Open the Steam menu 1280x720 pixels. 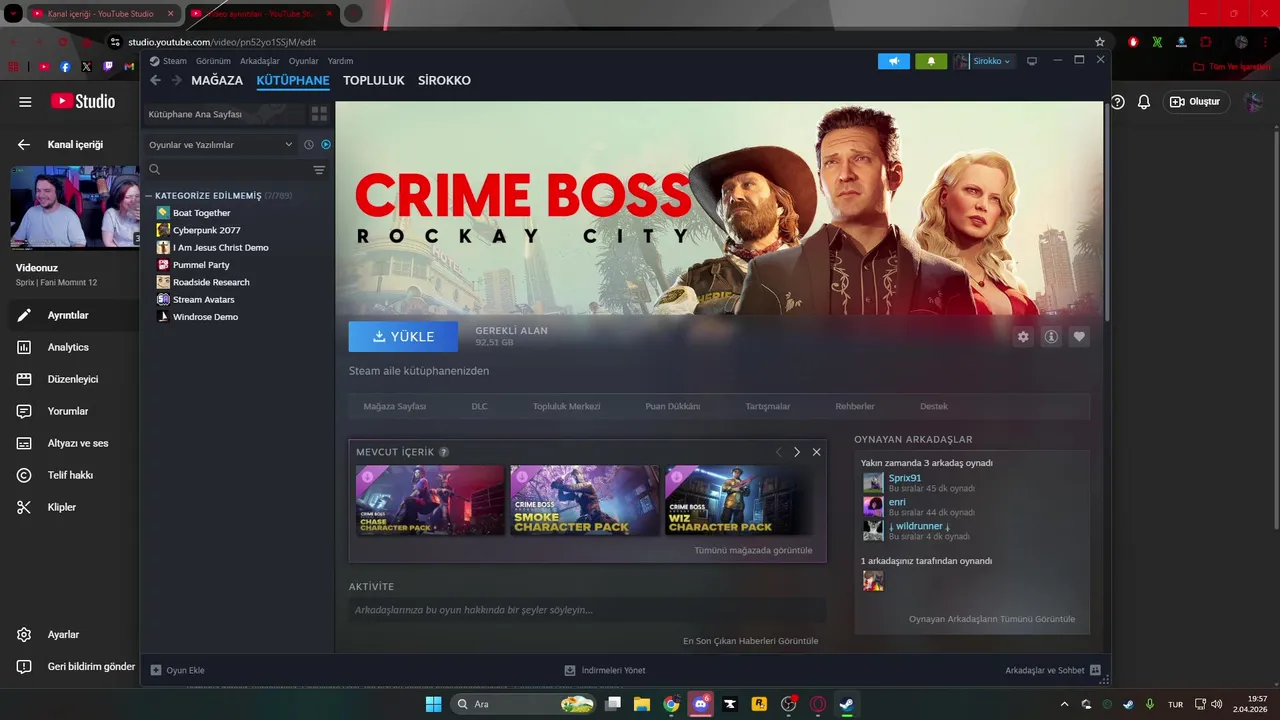click(x=175, y=61)
